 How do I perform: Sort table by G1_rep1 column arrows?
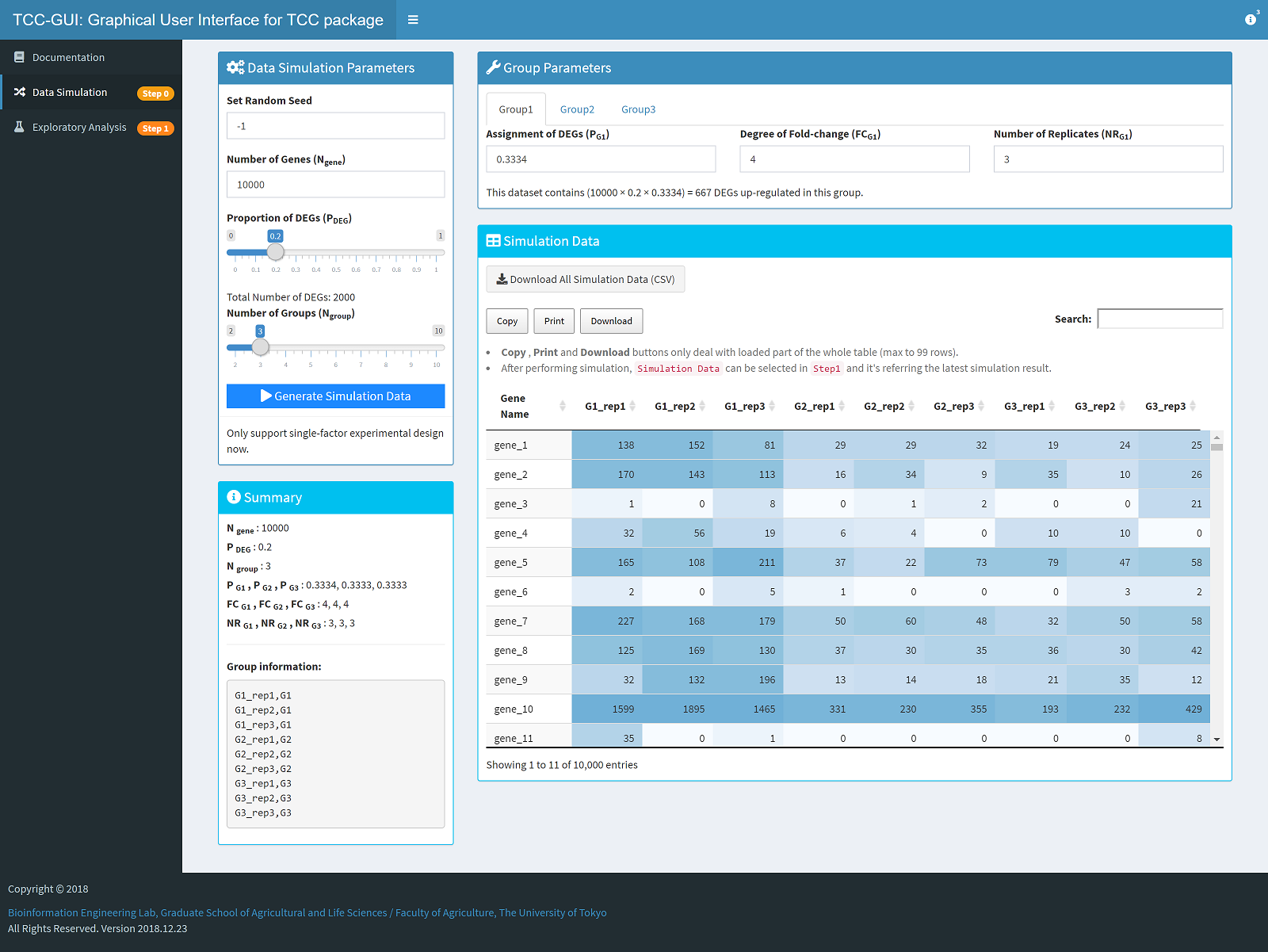(x=632, y=406)
